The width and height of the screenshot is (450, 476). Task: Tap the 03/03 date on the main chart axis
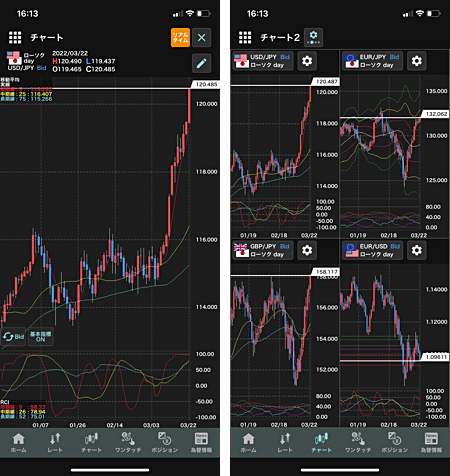151,425
